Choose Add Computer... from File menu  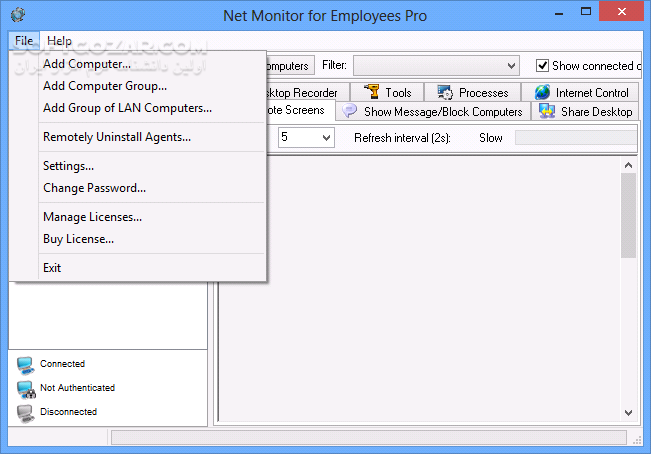pos(137,64)
